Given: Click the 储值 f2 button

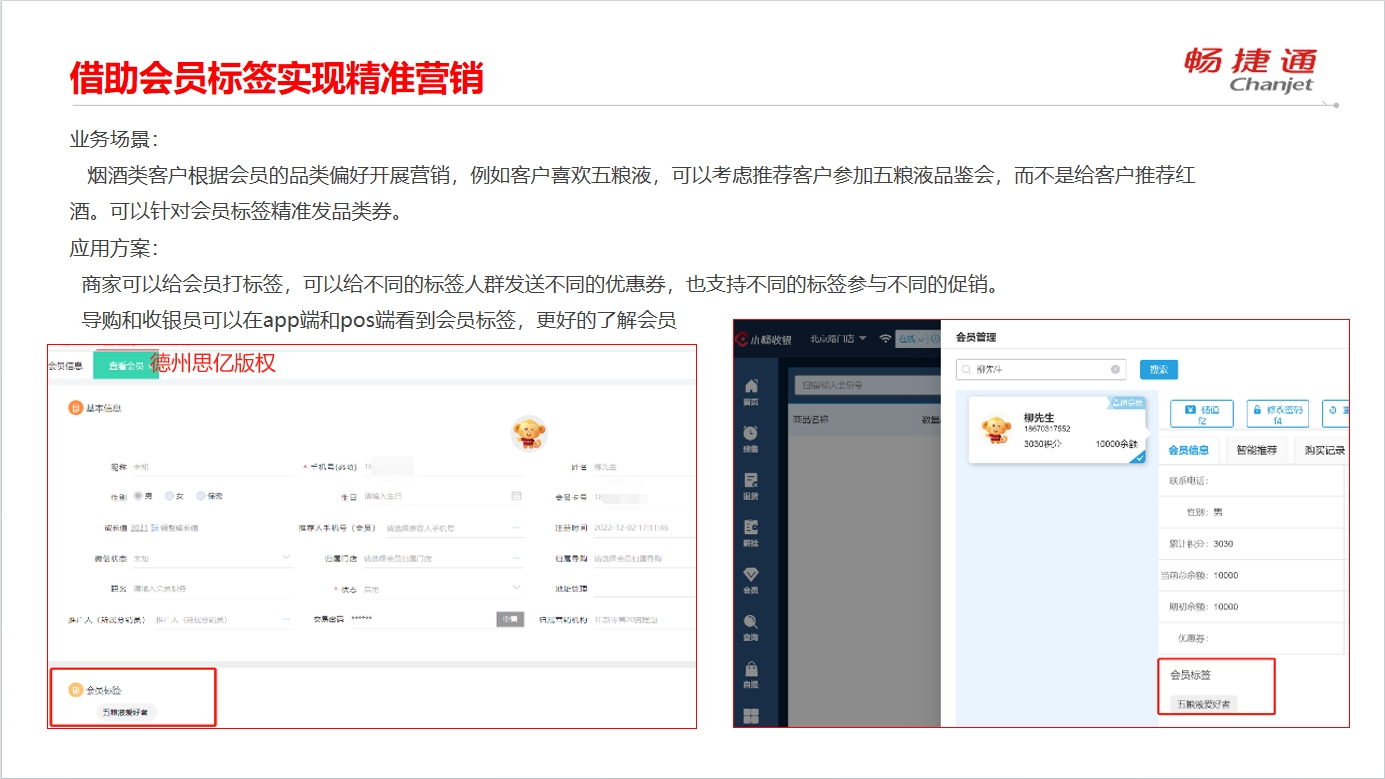Looking at the screenshot, I should (x=1201, y=414).
